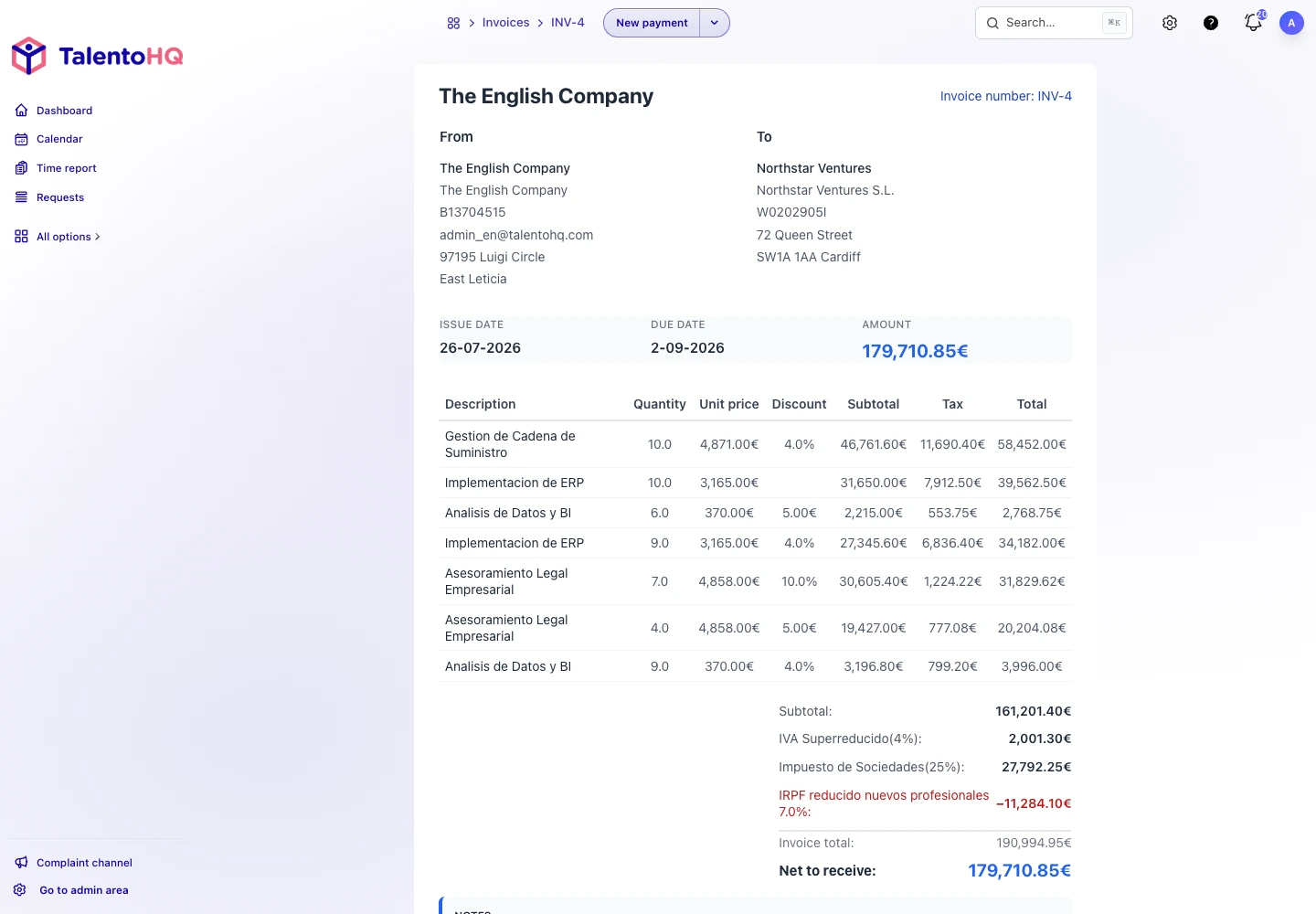The height and width of the screenshot is (914, 1316).
Task: Click the Calendar sidebar icon
Action: click(x=21, y=139)
